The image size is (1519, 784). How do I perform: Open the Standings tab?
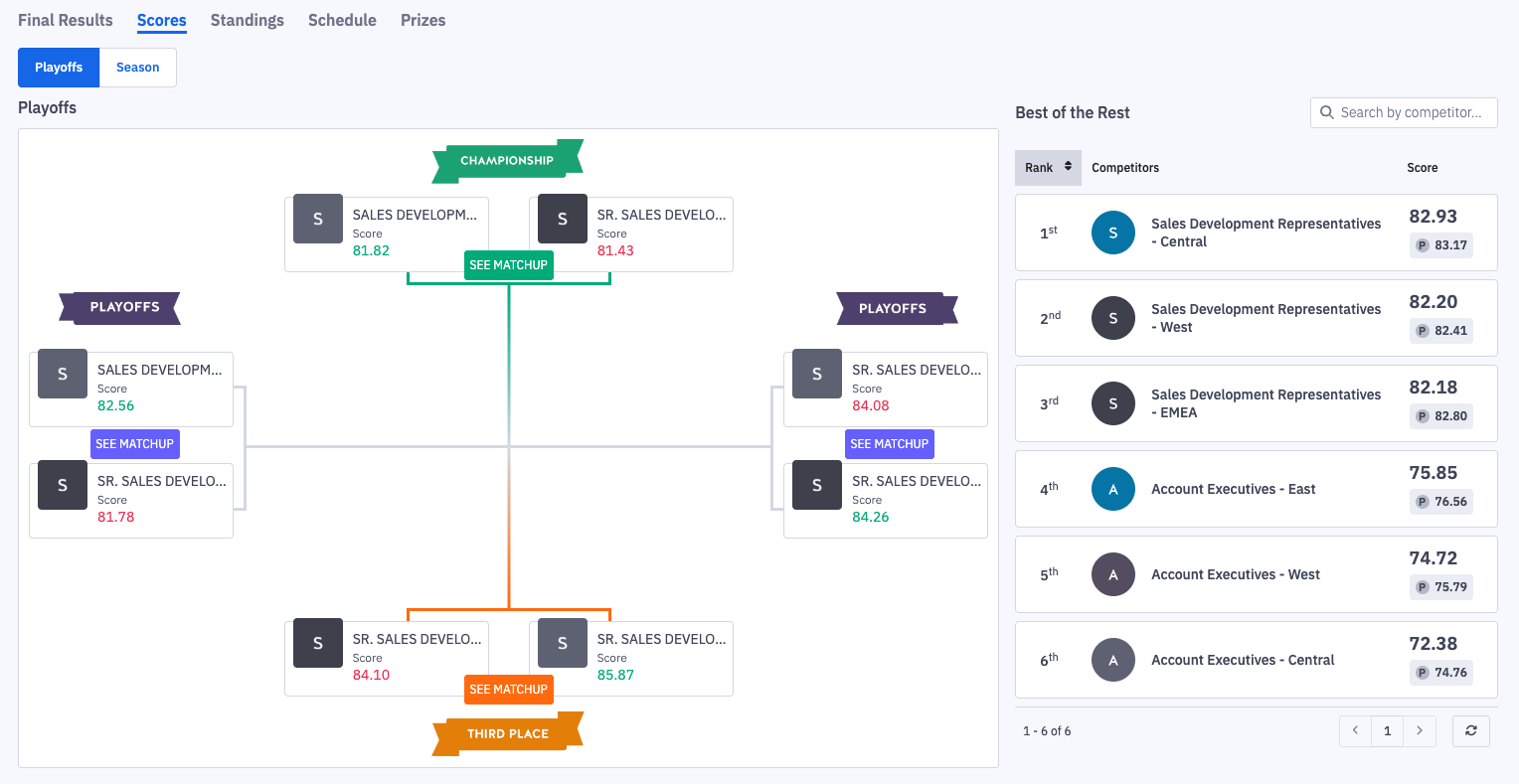click(247, 20)
